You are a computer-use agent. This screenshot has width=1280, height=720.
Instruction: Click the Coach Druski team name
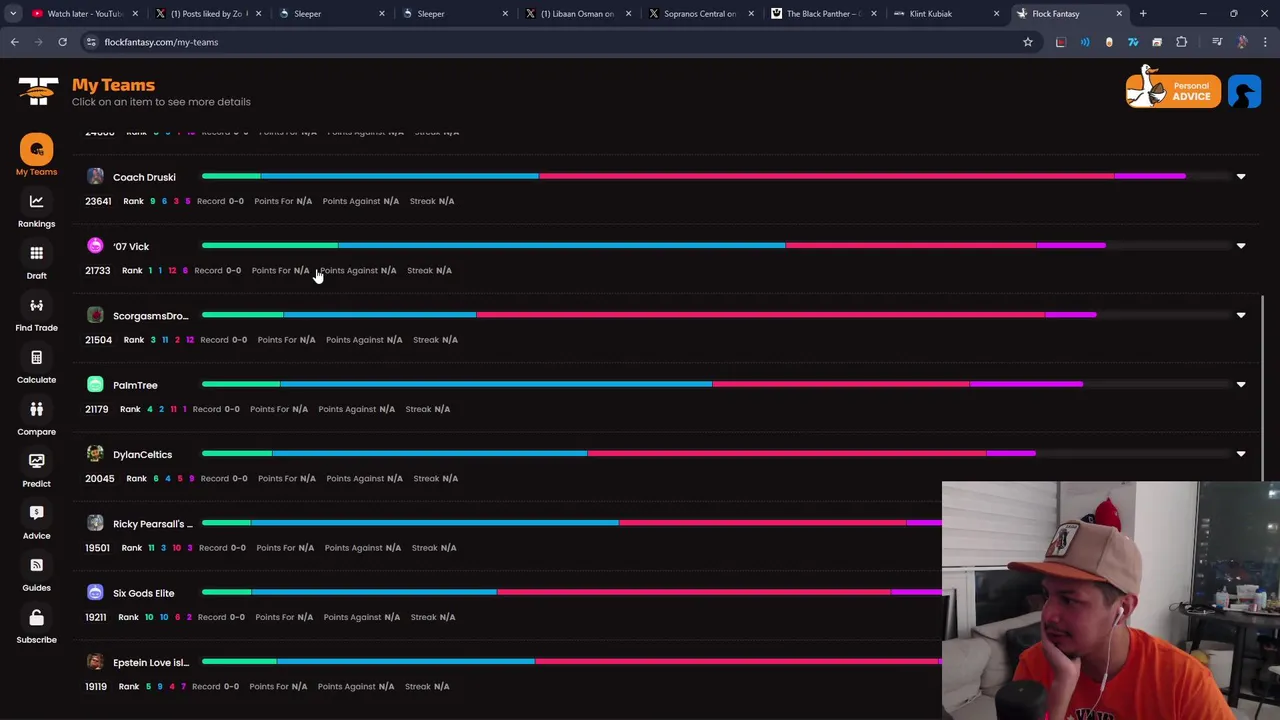tap(144, 177)
